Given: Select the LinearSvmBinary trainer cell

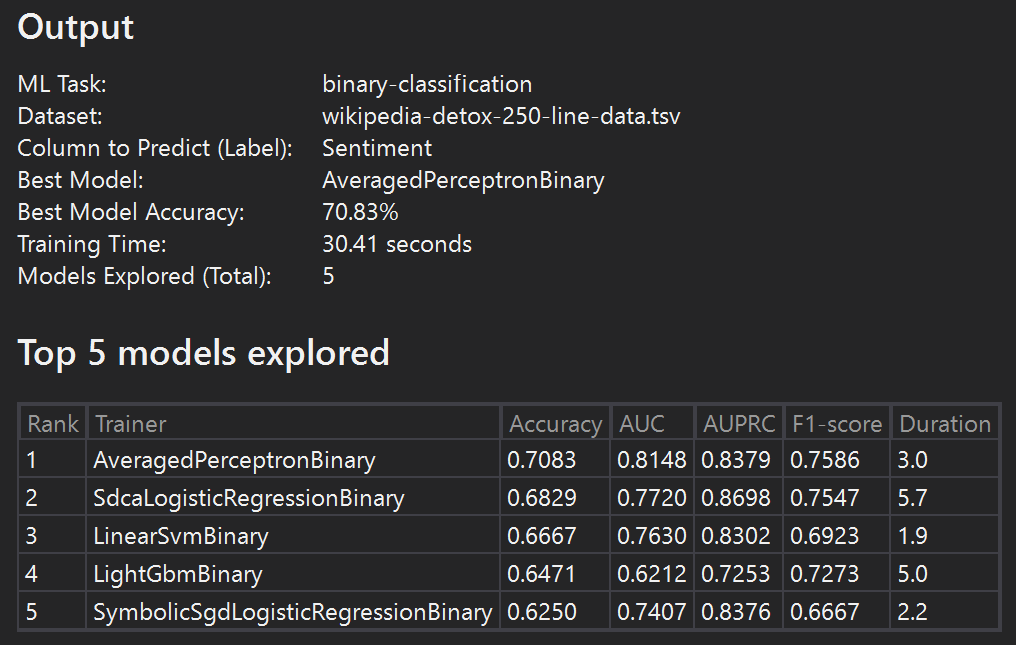Looking at the screenshot, I should pos(181,536).
